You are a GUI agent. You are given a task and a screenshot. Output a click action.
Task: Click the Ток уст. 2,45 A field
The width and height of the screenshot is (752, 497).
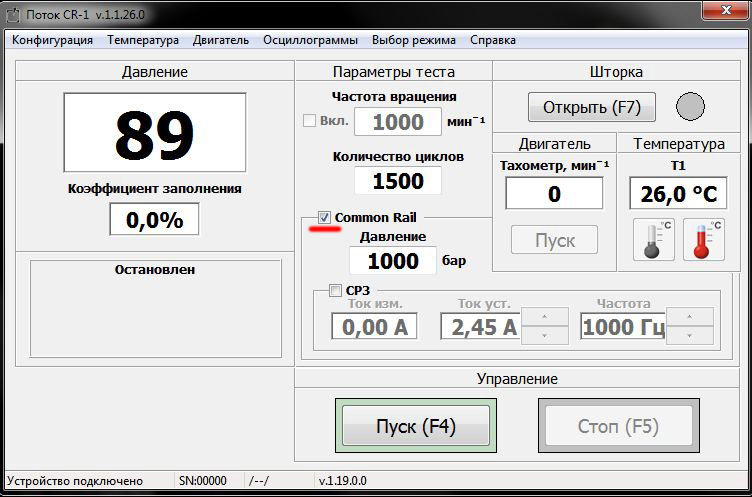click(x=481, y=326)
